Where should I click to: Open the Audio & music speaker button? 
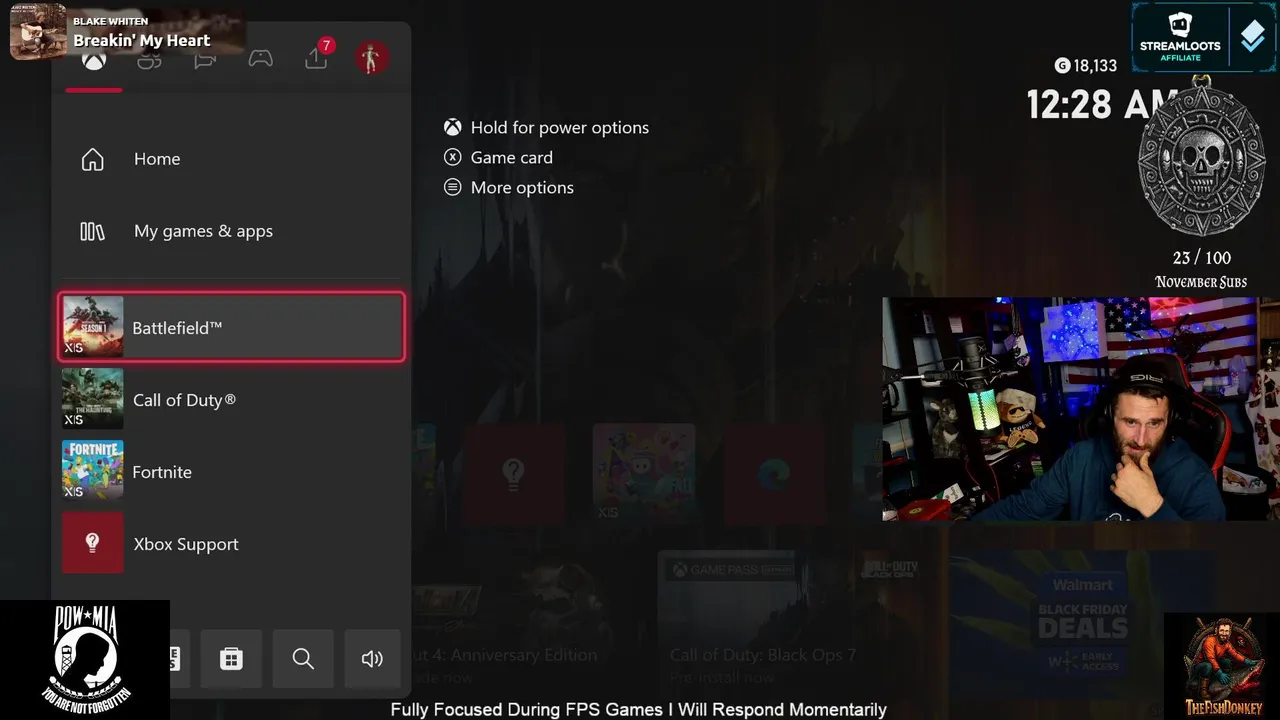(x=372, y=658)
